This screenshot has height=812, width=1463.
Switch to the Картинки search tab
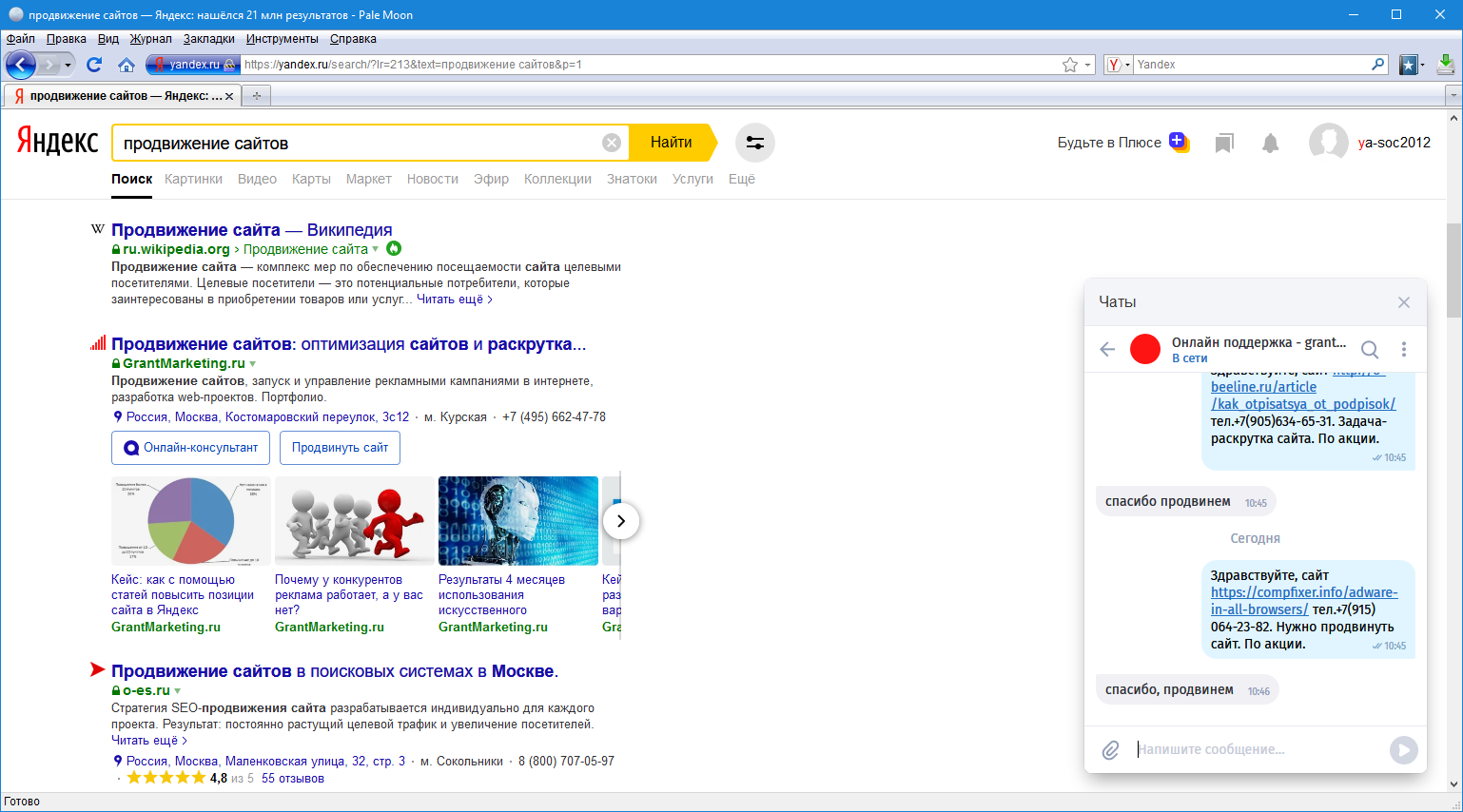[193, 179]
